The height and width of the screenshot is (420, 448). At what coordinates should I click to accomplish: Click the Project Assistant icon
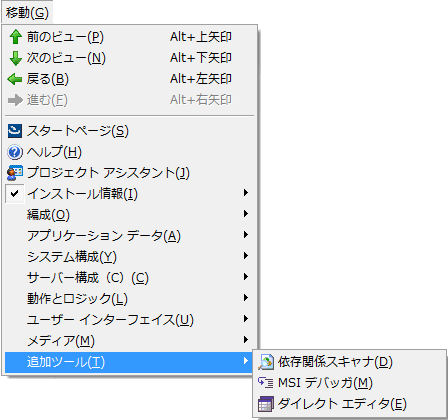pos(15,173)
